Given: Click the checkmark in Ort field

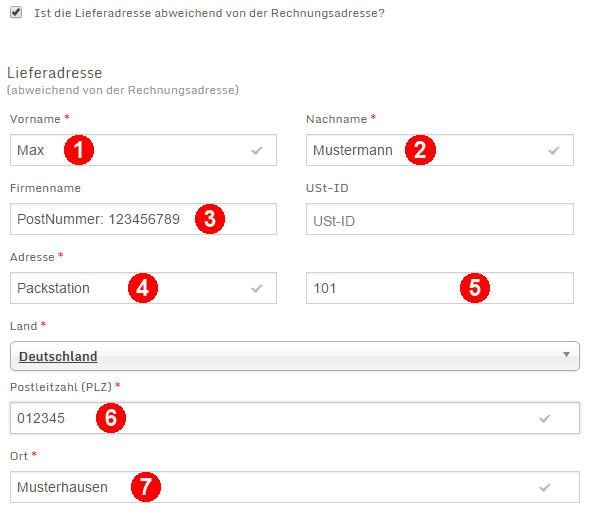Looking at the screenshot, I should (545, 487).
